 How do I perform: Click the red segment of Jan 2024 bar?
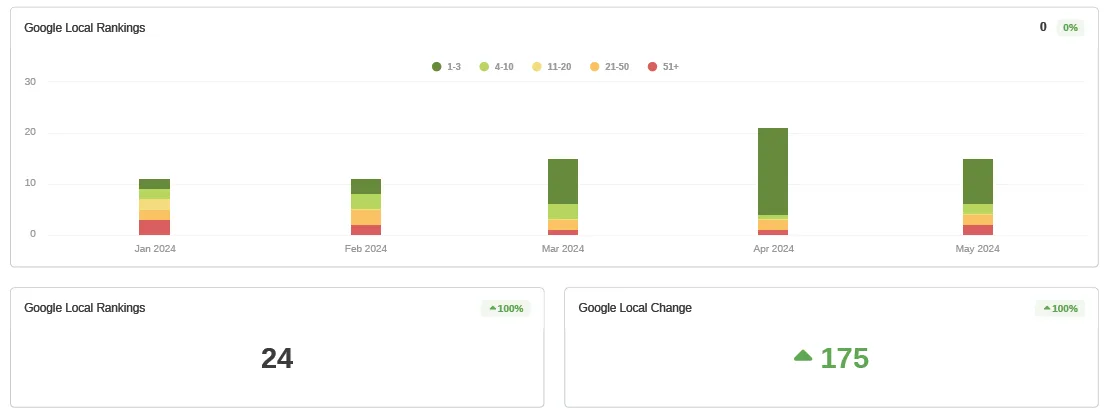click(x=154, y=227)
